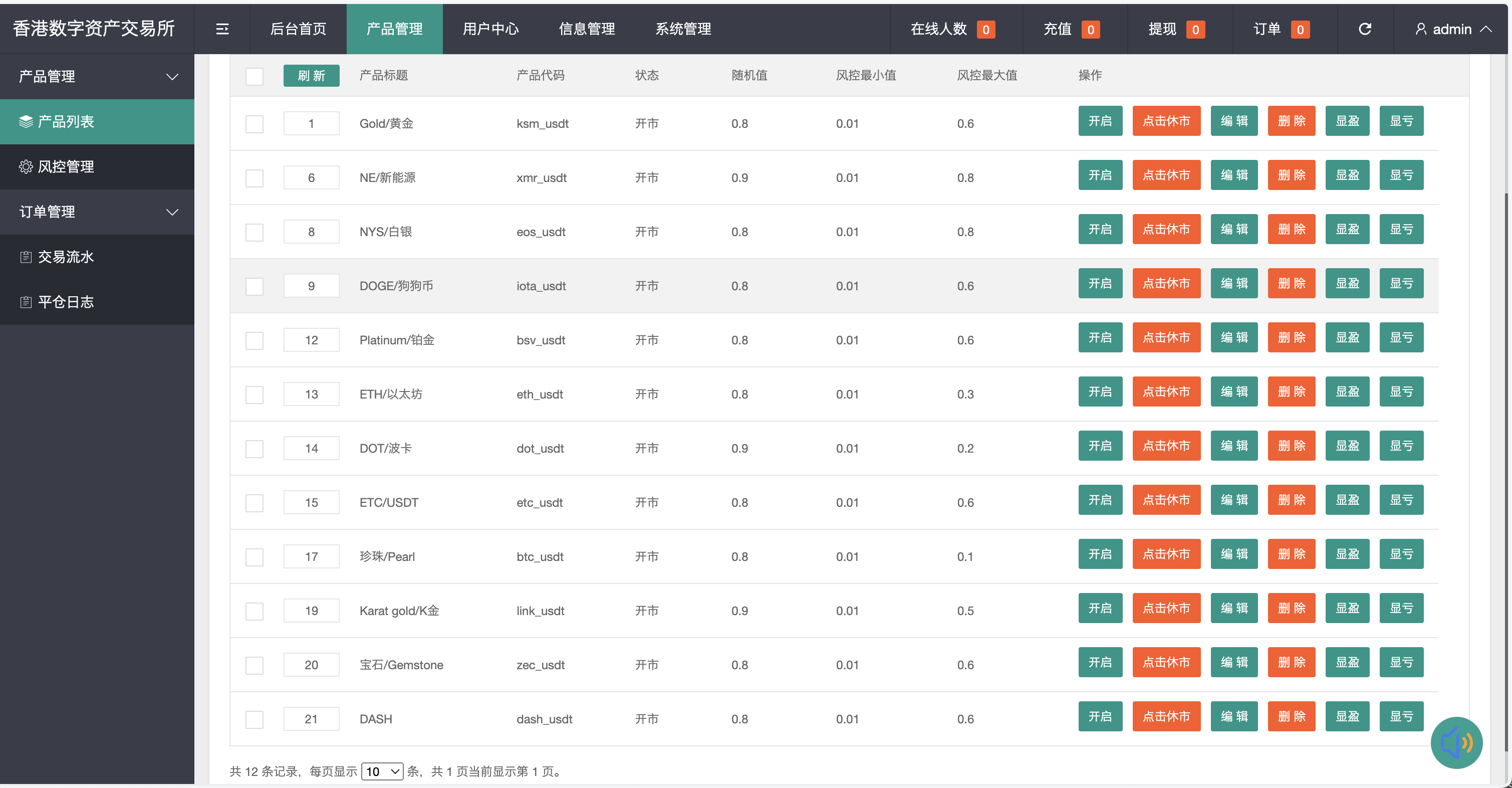
Task: Check the Gold/黄金 row checkbox
Action: click(x=254, y=124)
